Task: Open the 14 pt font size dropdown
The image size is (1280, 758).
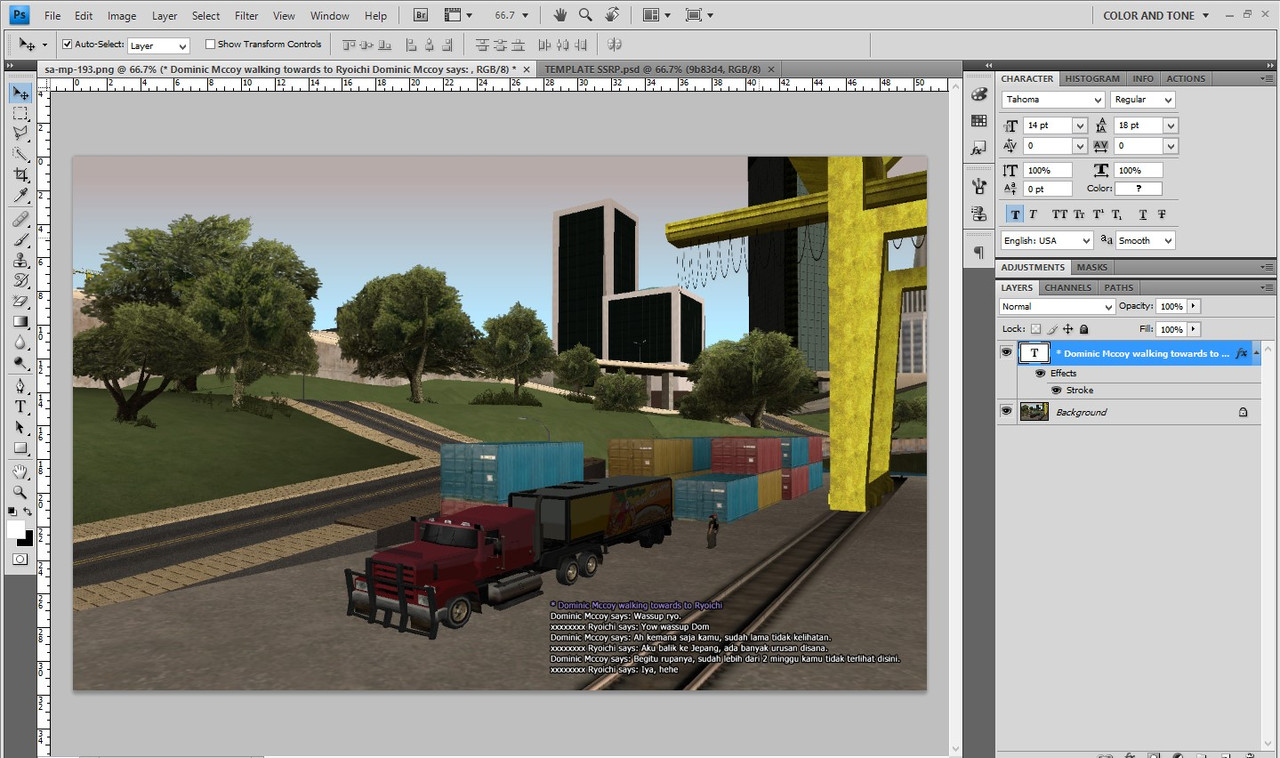Action: [x=1079, y=126]
